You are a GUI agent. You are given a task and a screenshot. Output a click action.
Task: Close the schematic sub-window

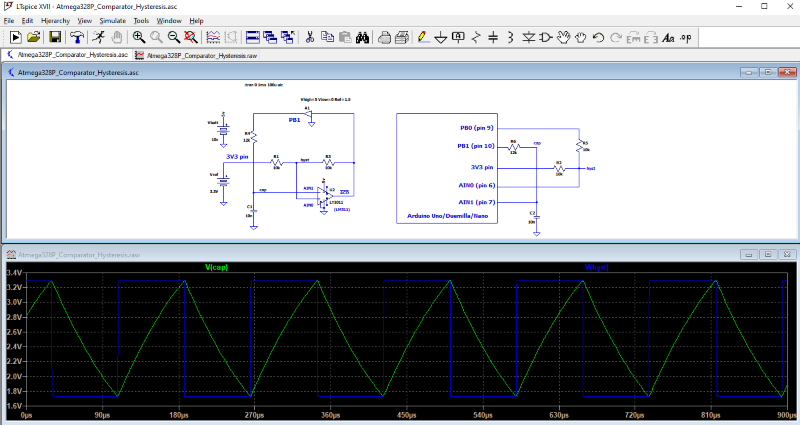pos(787,72)
